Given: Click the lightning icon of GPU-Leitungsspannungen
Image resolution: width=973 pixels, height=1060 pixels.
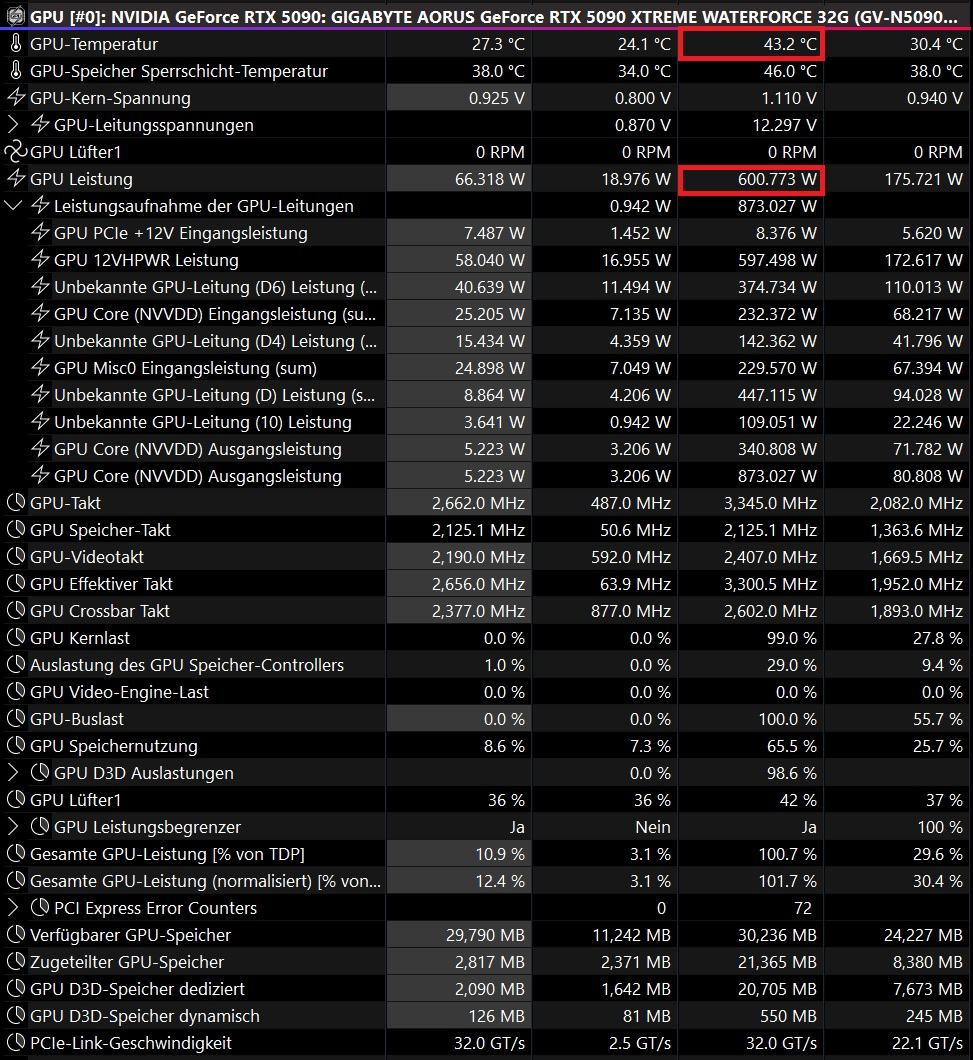Looking at the screenshot, I should (40, 124).
